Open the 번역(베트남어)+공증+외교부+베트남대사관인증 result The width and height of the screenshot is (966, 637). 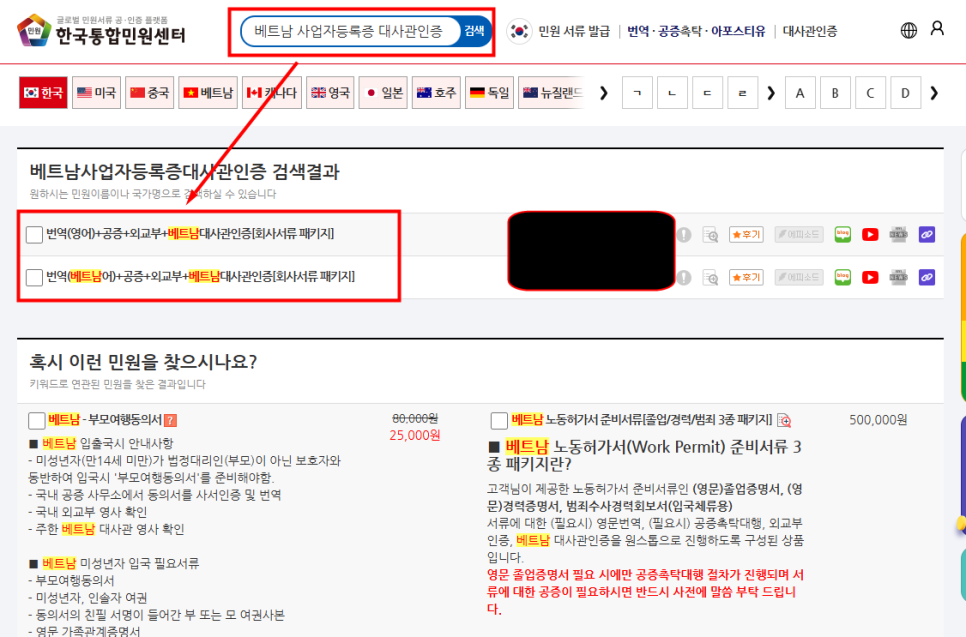(x=201, y=277)
